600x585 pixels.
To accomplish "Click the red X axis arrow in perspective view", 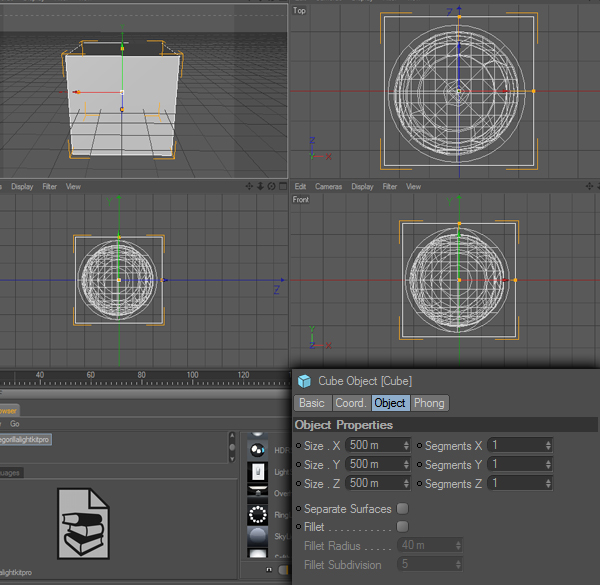I will [x=76, y=92].
